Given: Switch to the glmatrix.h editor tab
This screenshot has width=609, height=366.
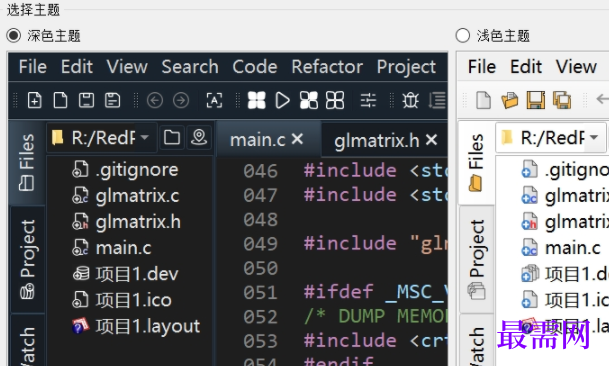Looking at the screenshot, I should tap(377, 140).
